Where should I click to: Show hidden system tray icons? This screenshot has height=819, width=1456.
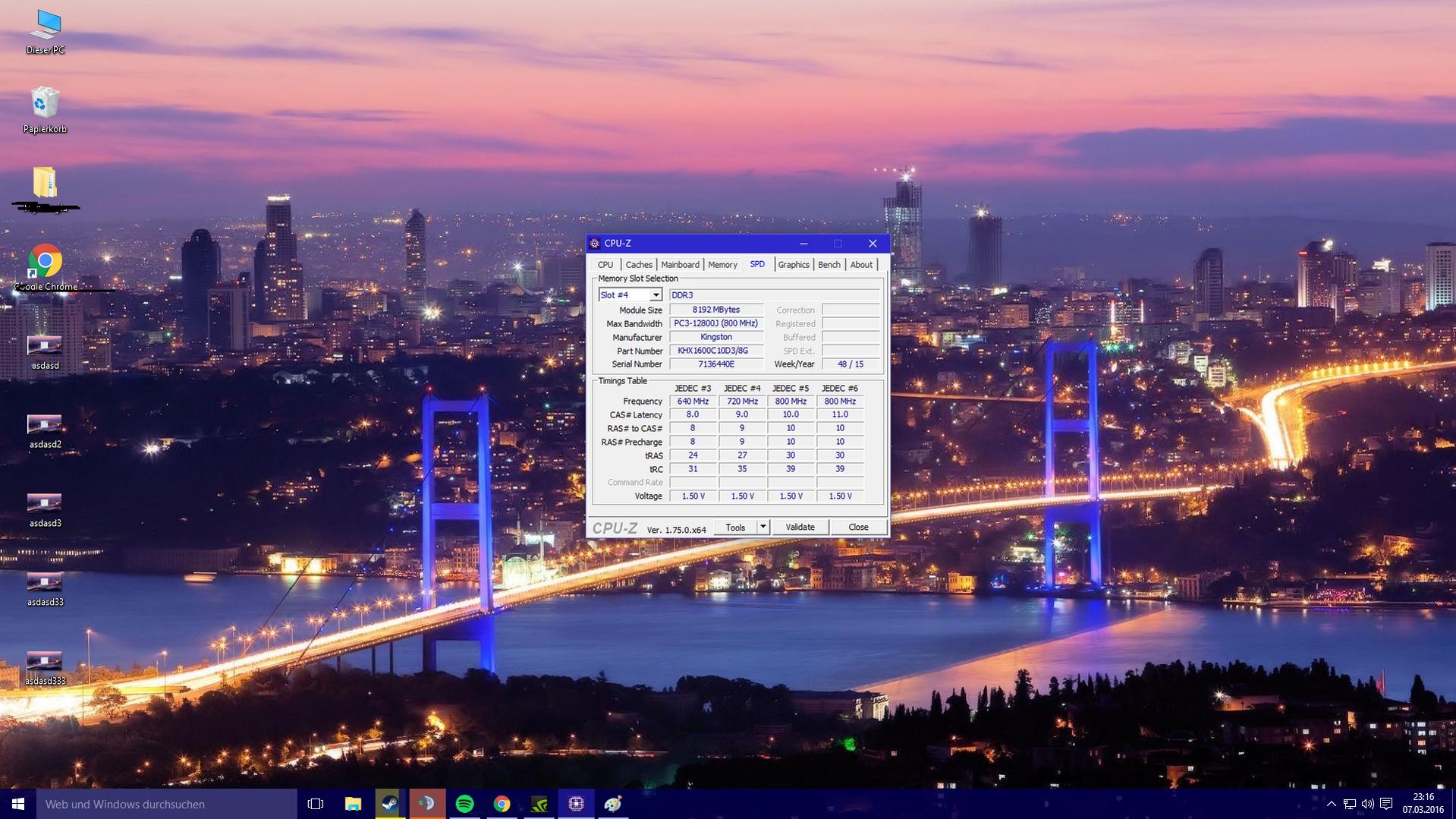[1331, 804]
